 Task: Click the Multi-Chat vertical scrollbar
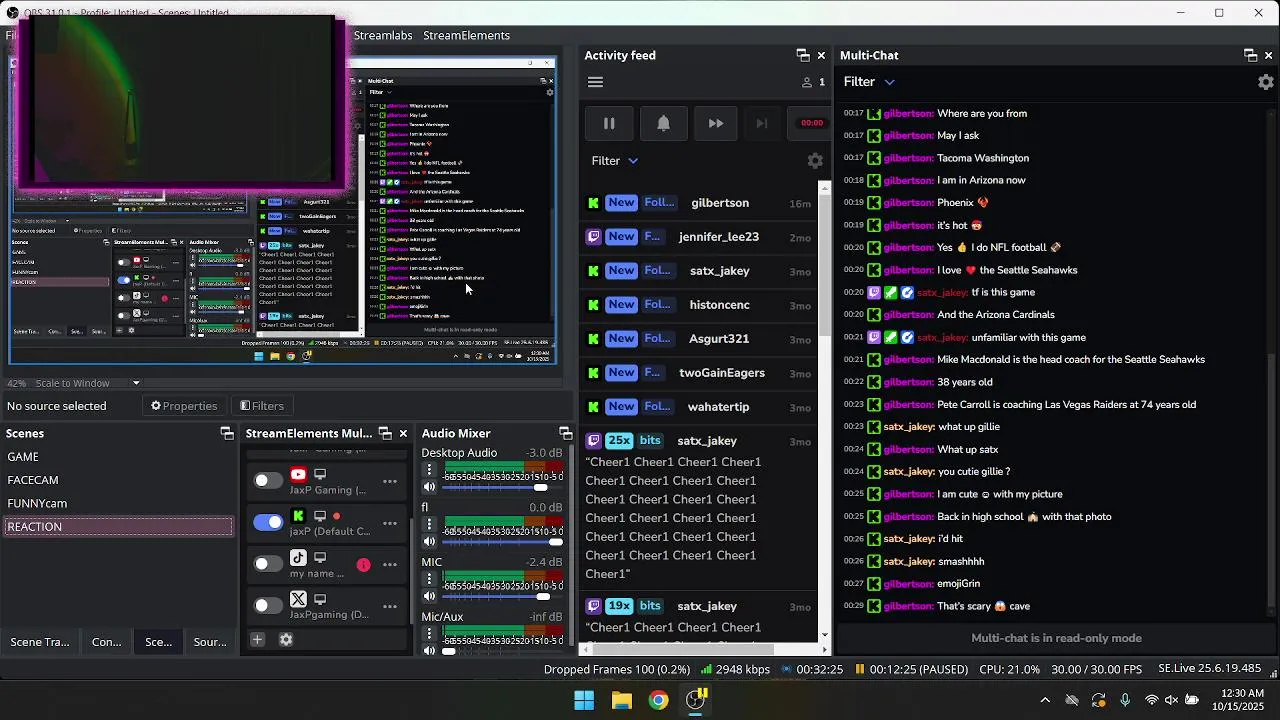(1273, 480)
